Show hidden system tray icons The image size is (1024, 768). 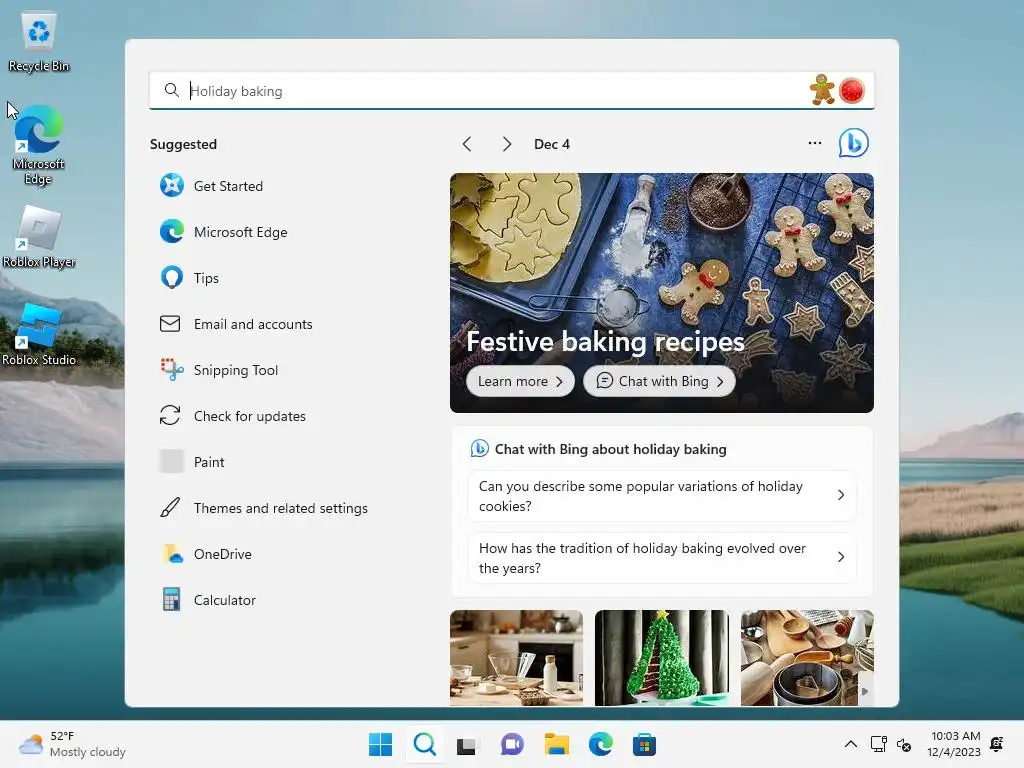850,744
